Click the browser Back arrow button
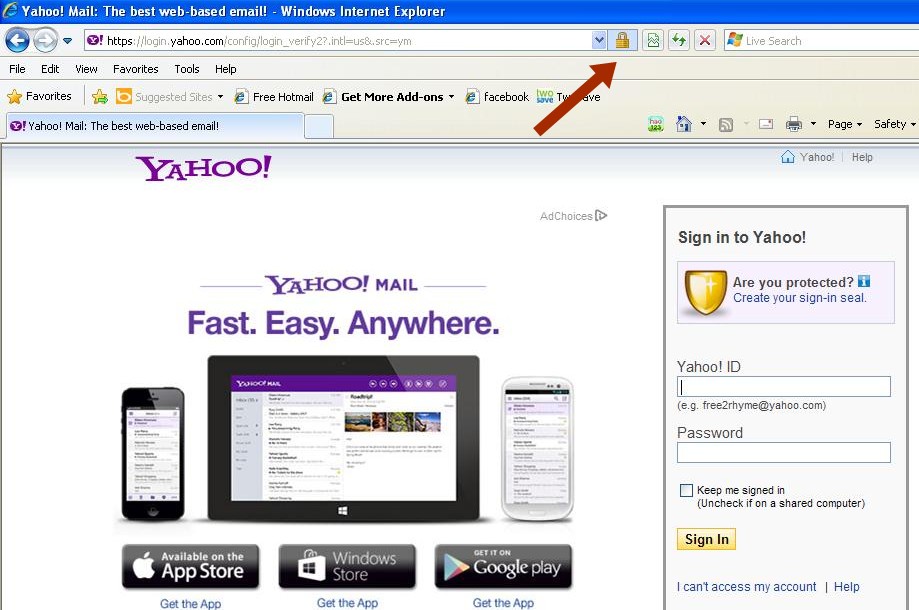The image size is (919, 610). tap(16, 40)
